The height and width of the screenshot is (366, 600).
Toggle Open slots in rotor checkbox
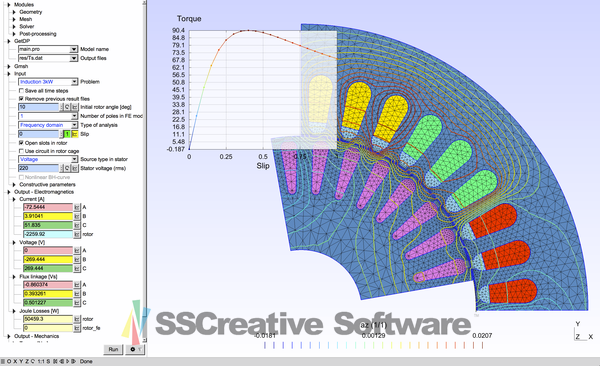21,143
